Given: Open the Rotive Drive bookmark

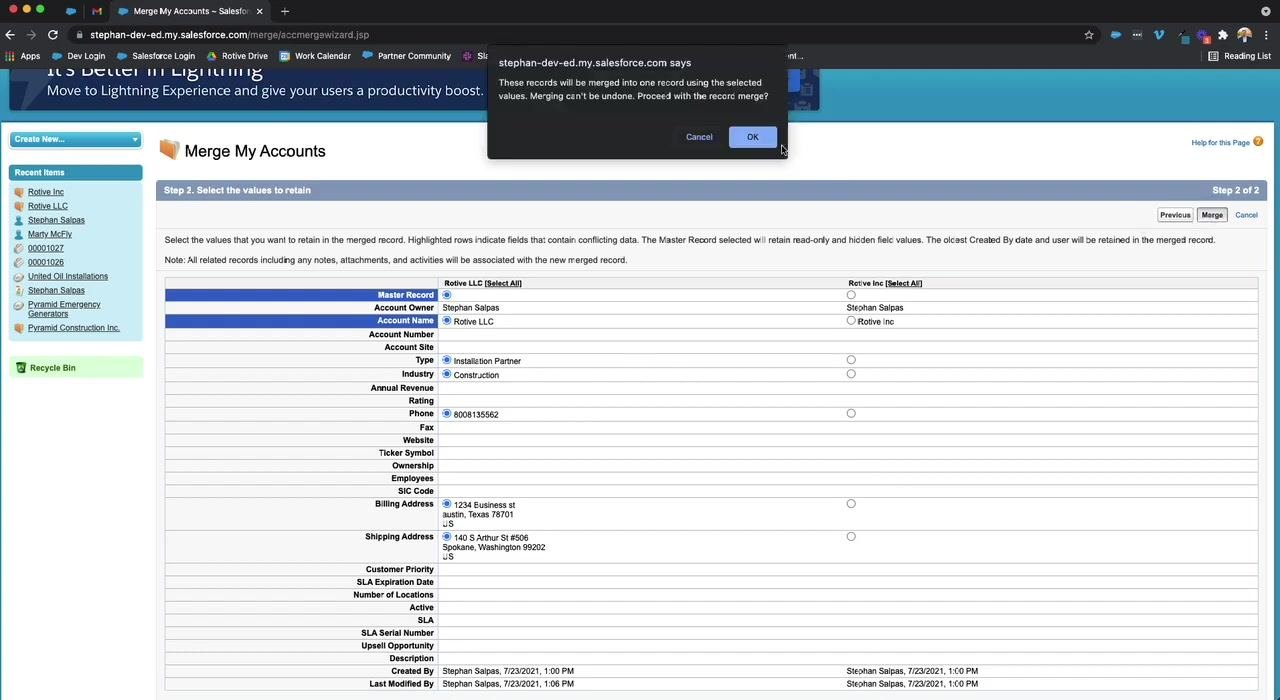Looking at the screenshot, I should pos(237,56).
